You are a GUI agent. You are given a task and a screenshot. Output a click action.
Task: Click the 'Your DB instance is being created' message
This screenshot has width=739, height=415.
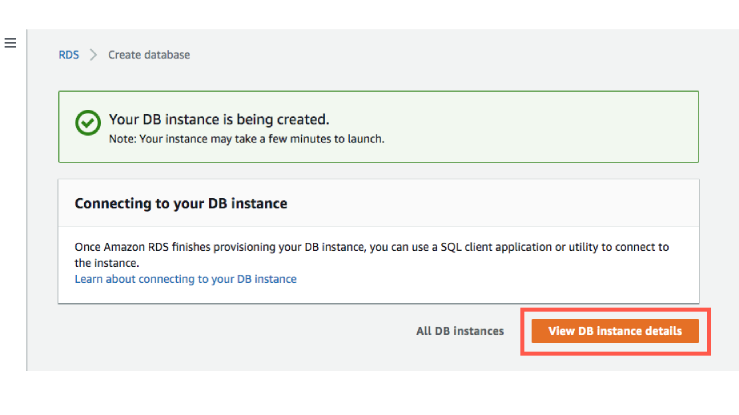[219, 119]
